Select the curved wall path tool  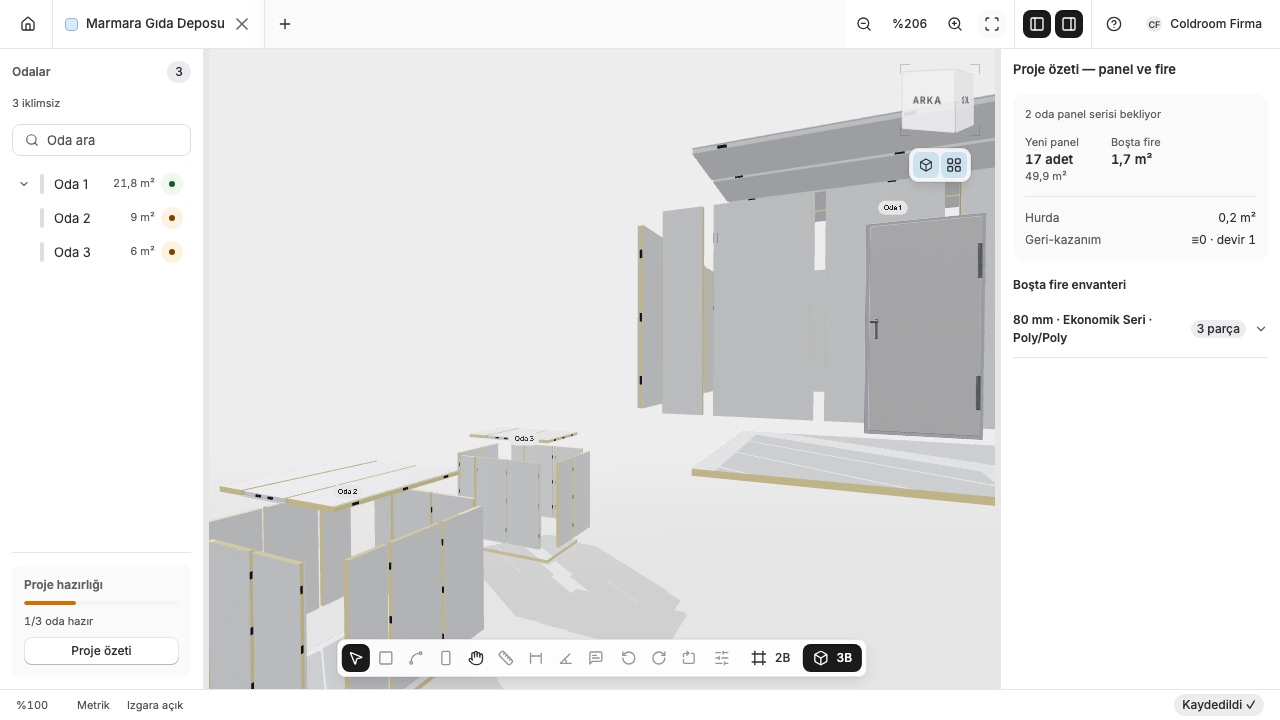(x=416, y=658)
